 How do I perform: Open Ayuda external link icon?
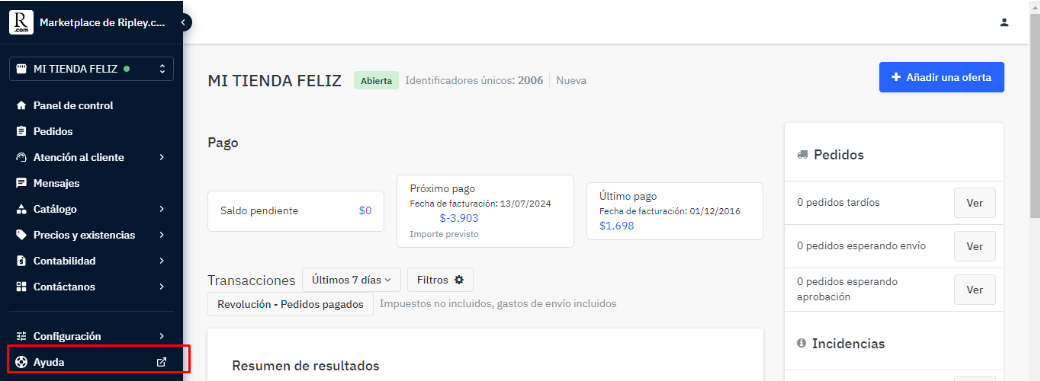point(161,362)
